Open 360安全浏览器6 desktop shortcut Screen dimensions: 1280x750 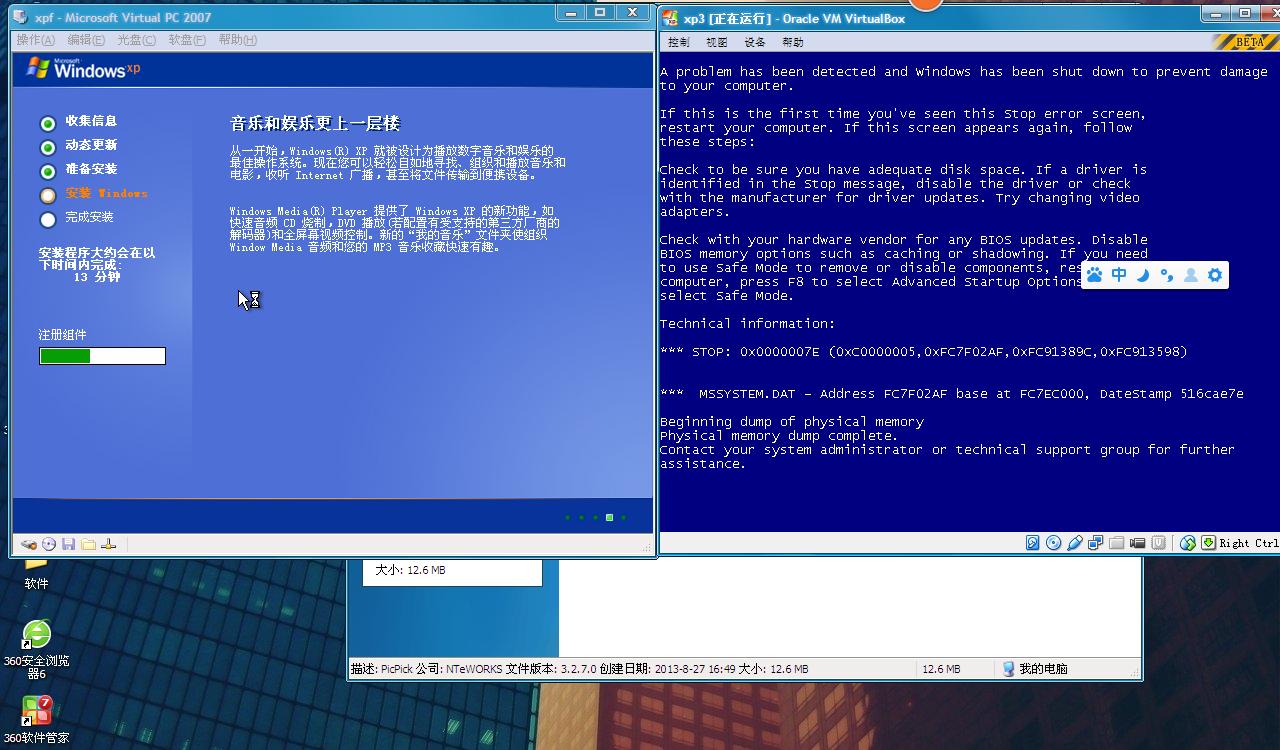(x=37, y=648)
